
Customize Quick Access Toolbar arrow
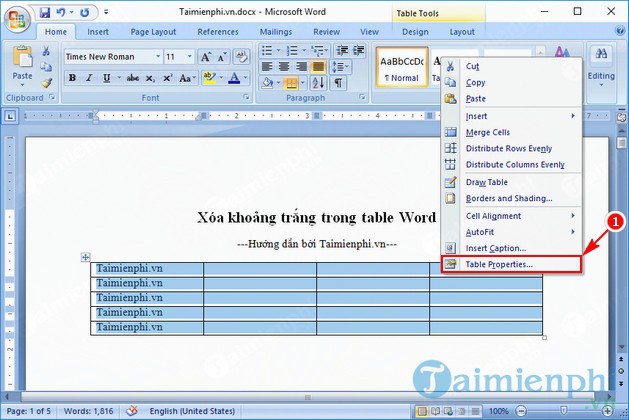[106, 12]
